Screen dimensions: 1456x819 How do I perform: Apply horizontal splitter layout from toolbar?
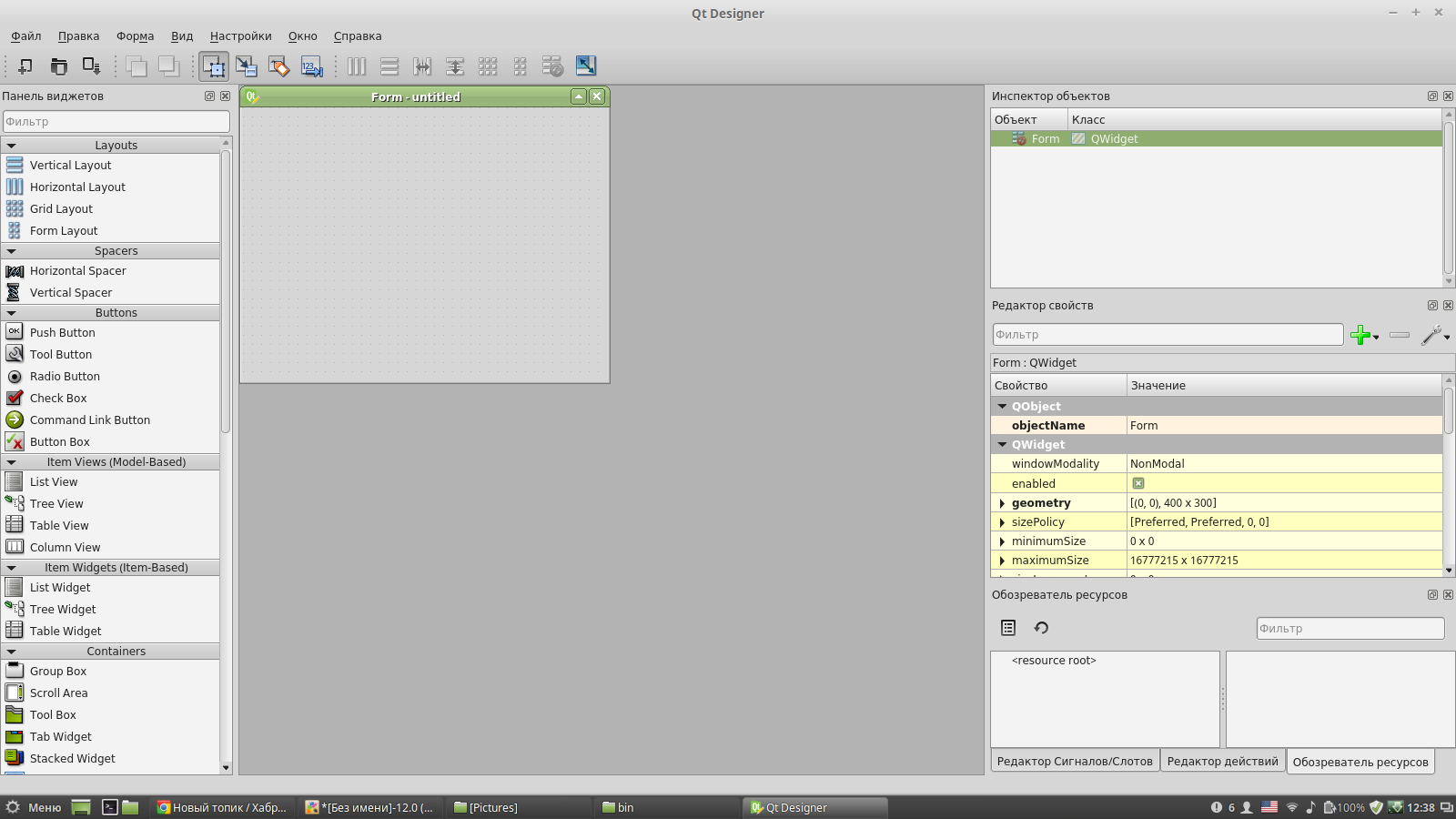coord(422,66)
